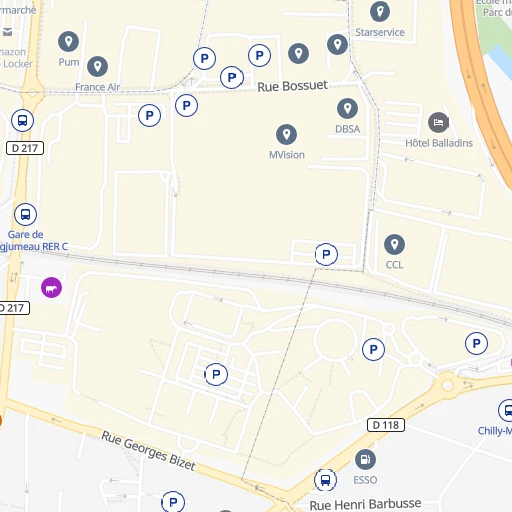This screenshot has width=512, height=512.
Task: Select the Pum location marker
Action: 68,42
